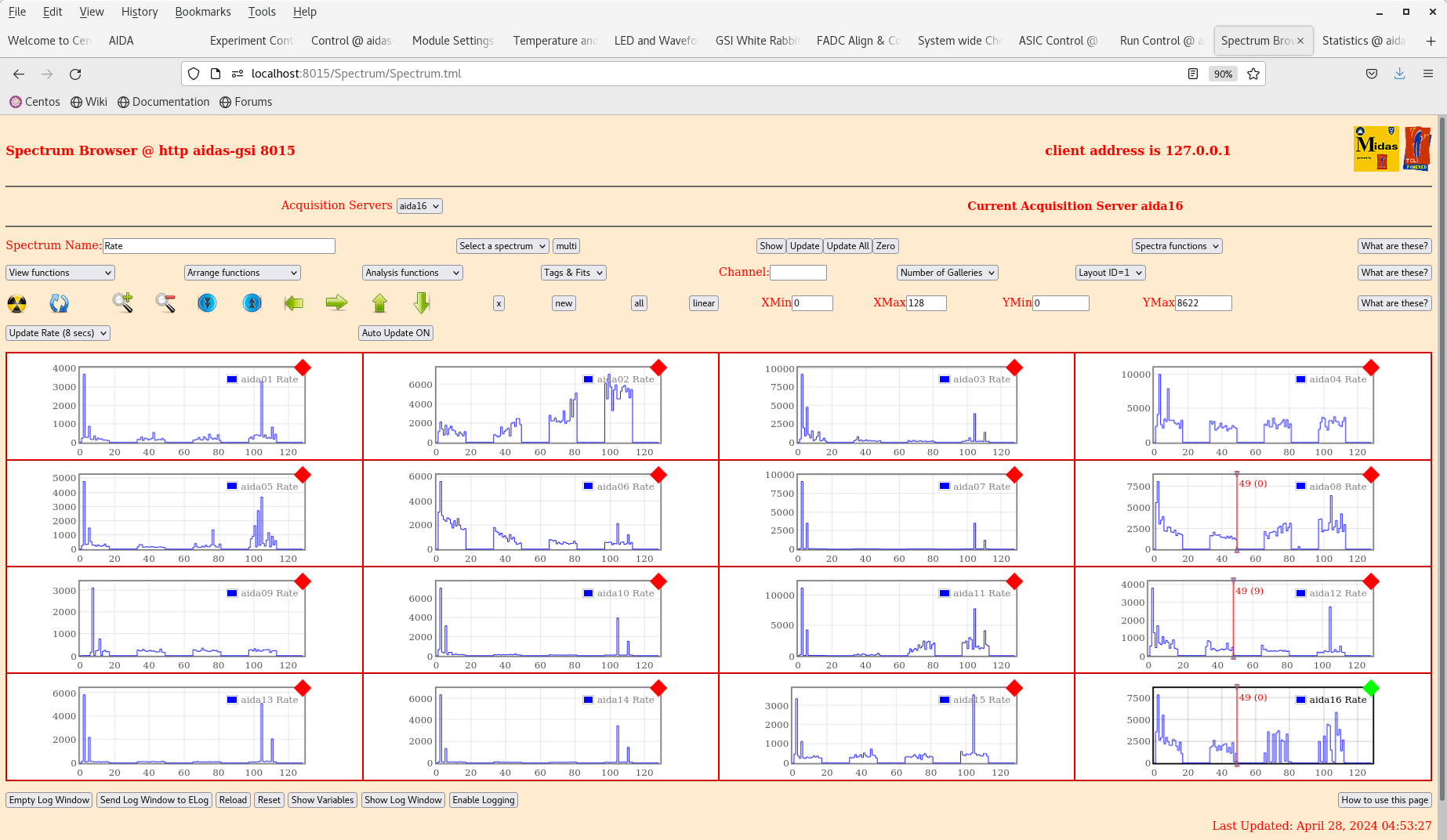The image size is (1447, 840).
Task: Open the Bookmarks menu
Action: coord(202,12)
